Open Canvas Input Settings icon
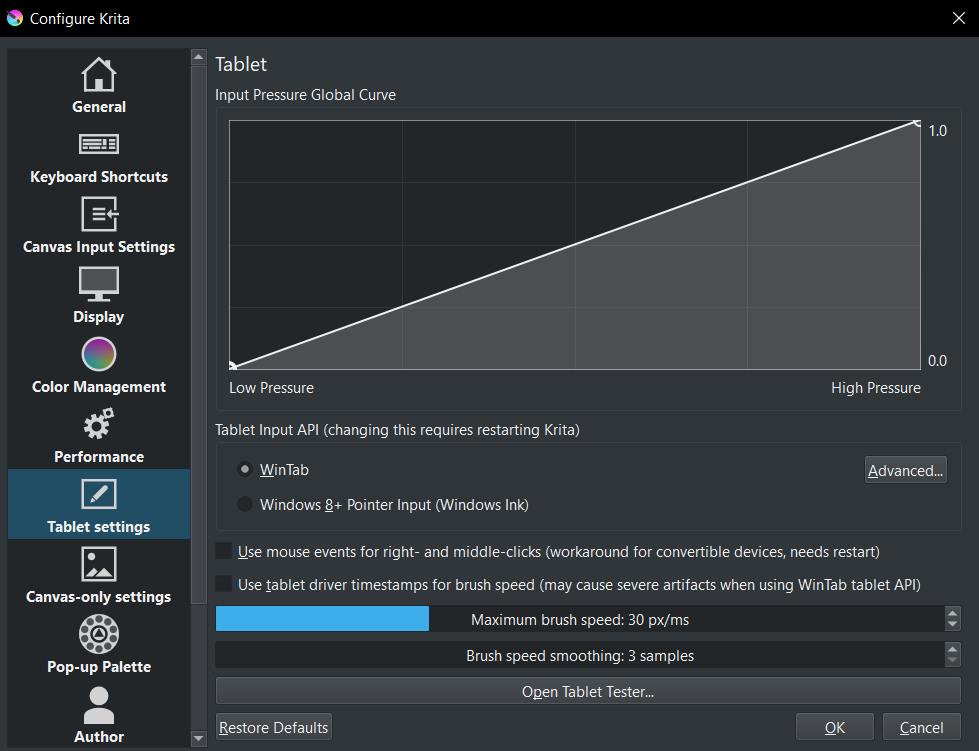Screen dimensions: 979x751 click(98, 214)
